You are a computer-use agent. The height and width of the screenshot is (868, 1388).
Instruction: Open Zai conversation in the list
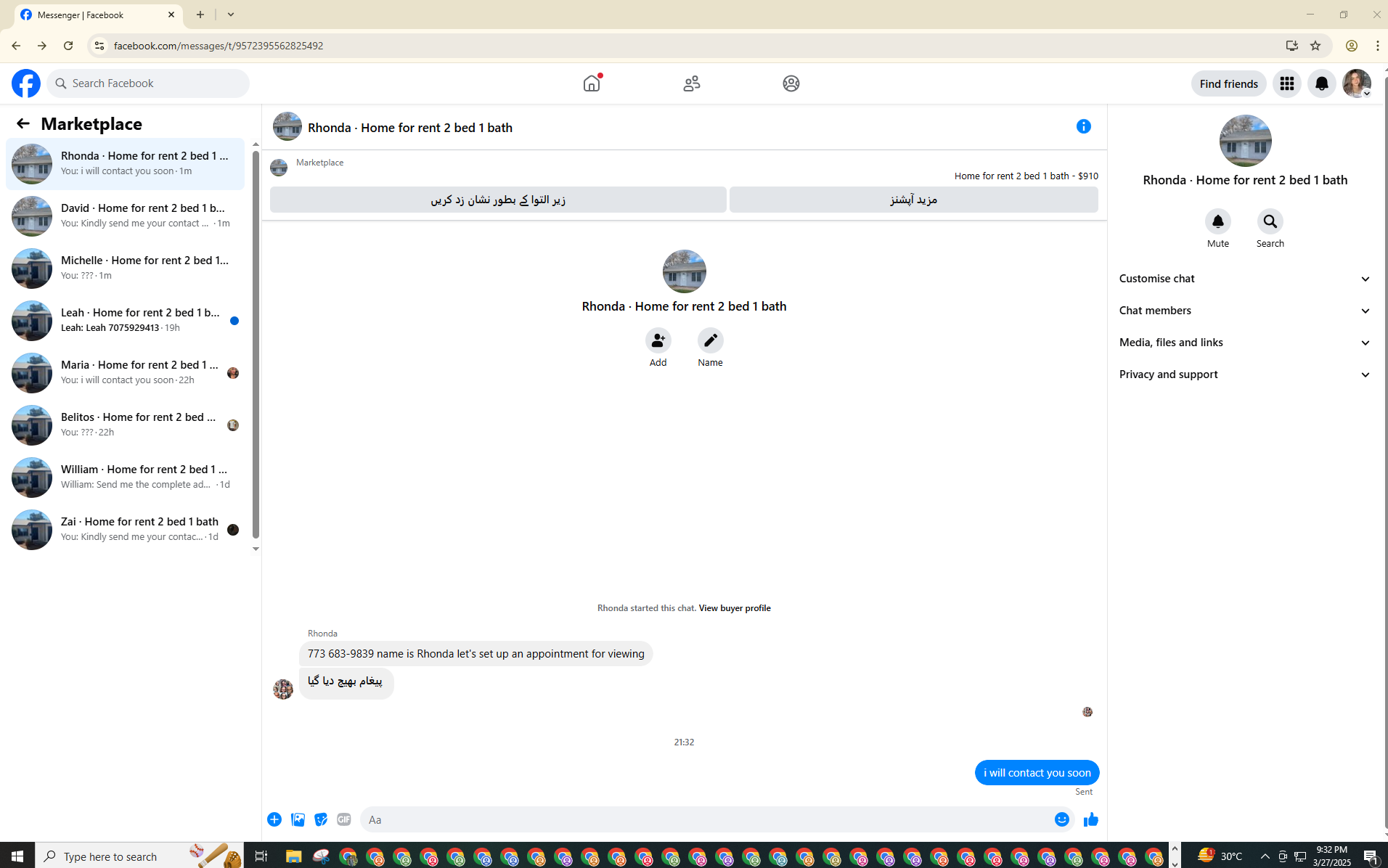126,530
